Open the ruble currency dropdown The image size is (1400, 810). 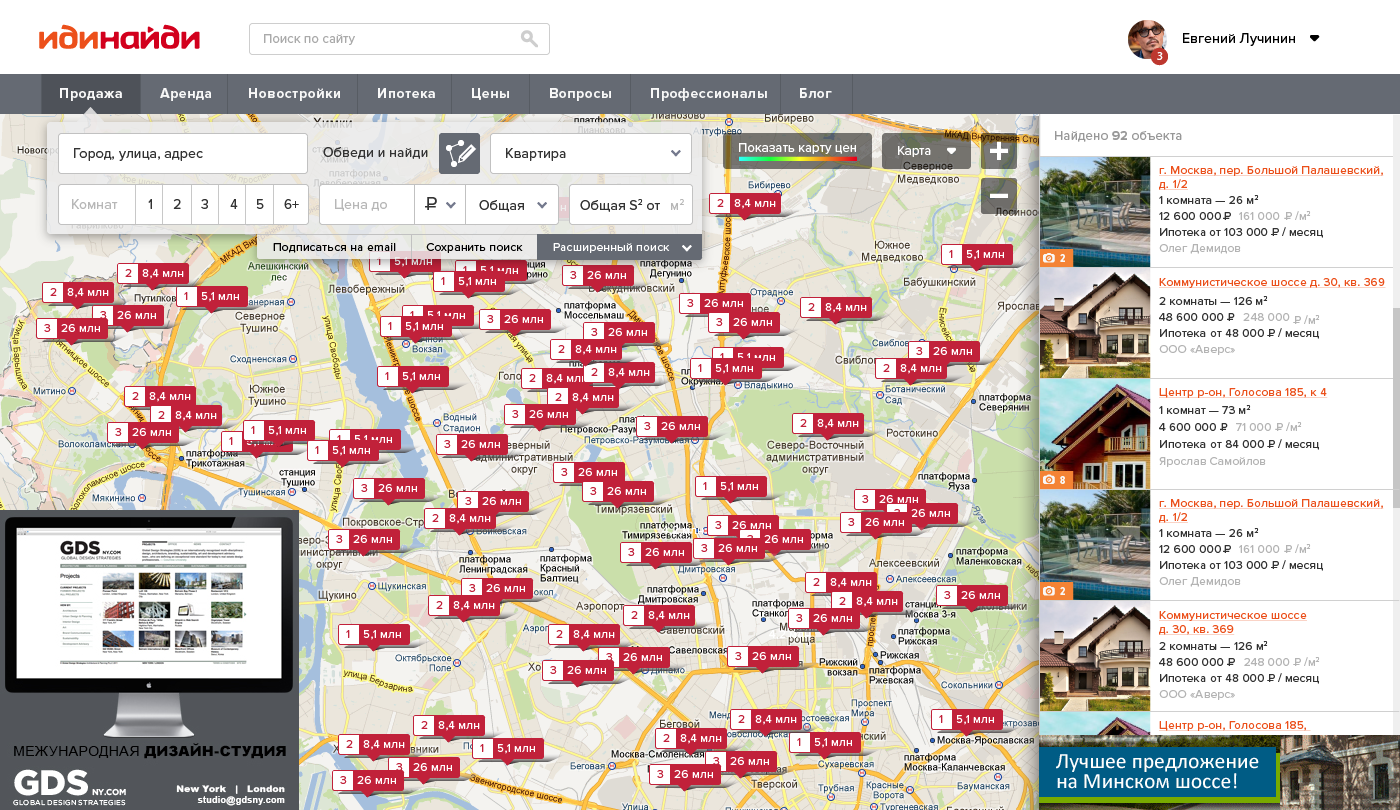click(440, 204)
